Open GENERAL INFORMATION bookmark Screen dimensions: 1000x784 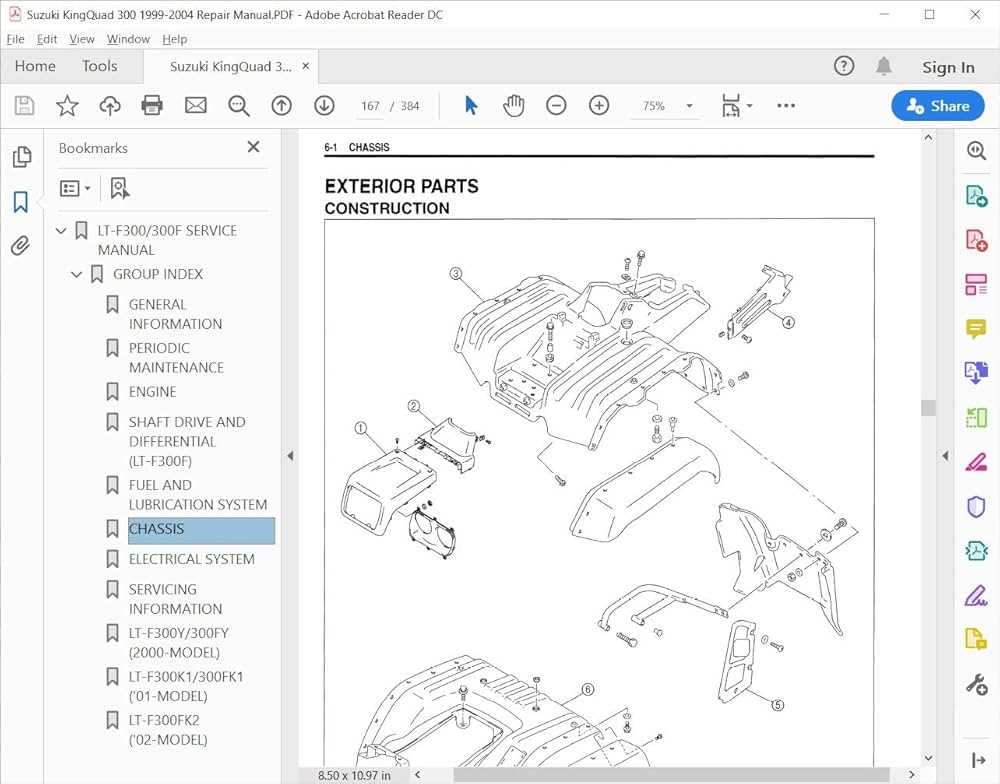point(175,314)
